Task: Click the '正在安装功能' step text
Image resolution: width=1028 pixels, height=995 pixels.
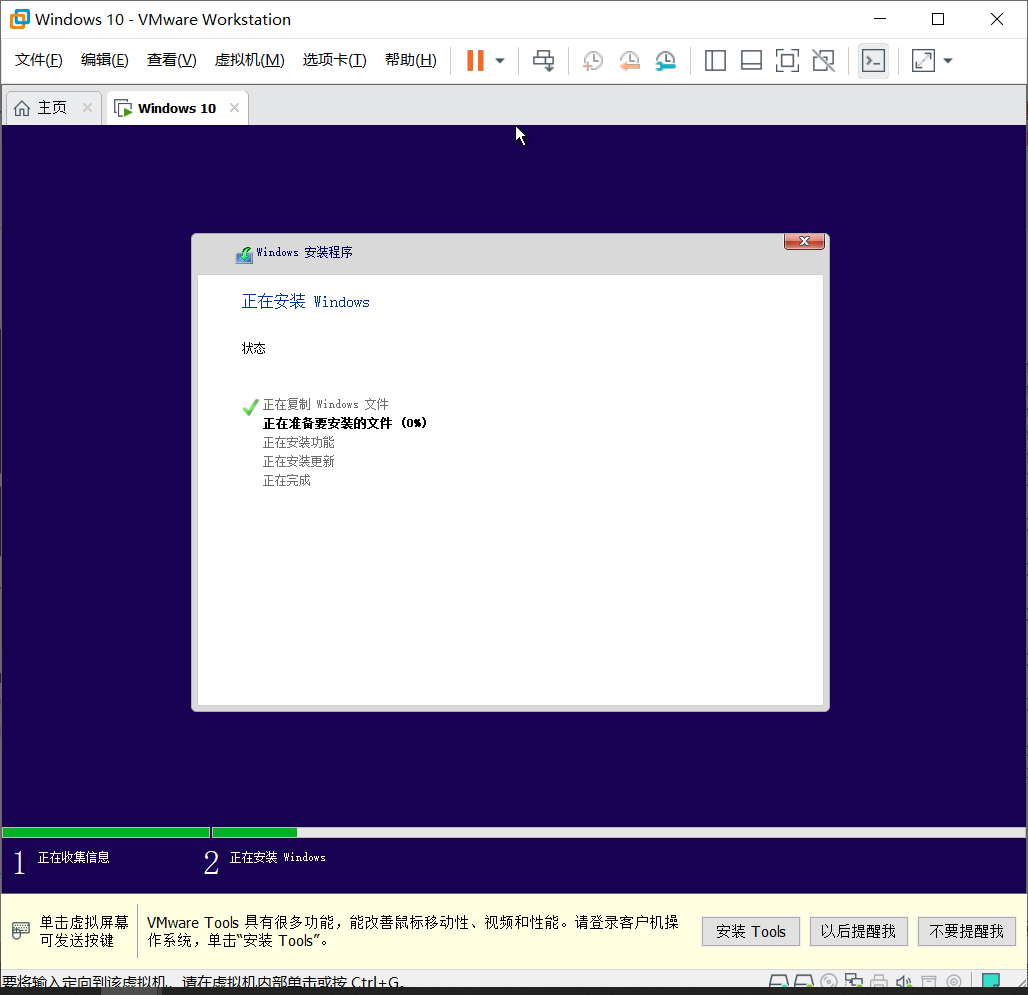Action: point(299,442)
